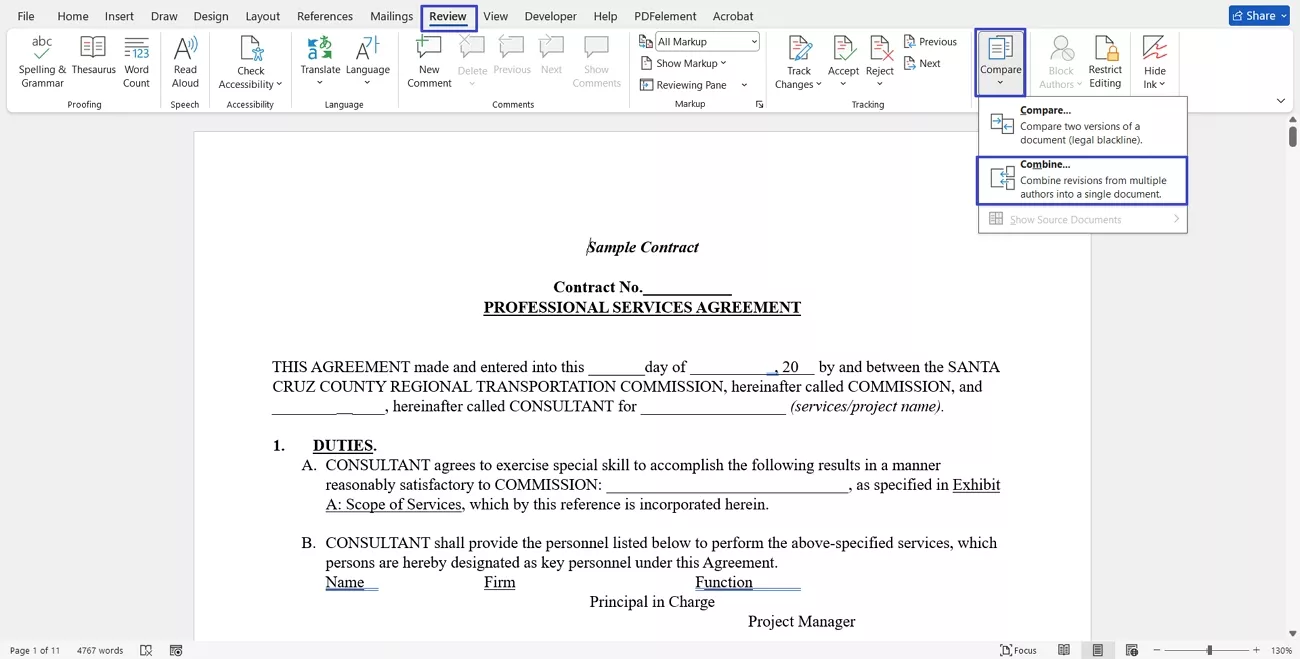Switch to the Mailings tab

point(391,16)
